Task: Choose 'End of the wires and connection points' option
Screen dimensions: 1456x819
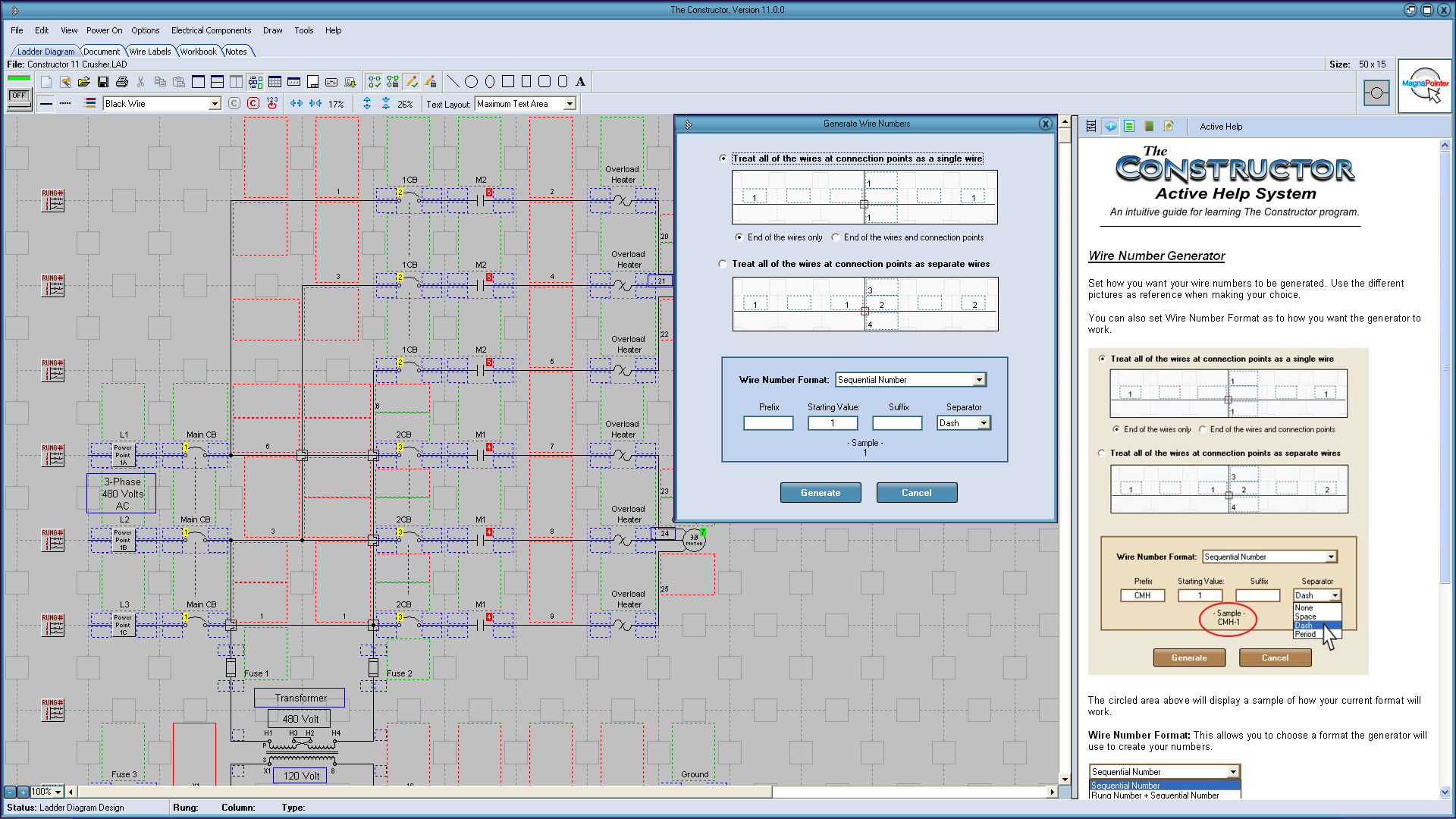Action: [835, 237]
